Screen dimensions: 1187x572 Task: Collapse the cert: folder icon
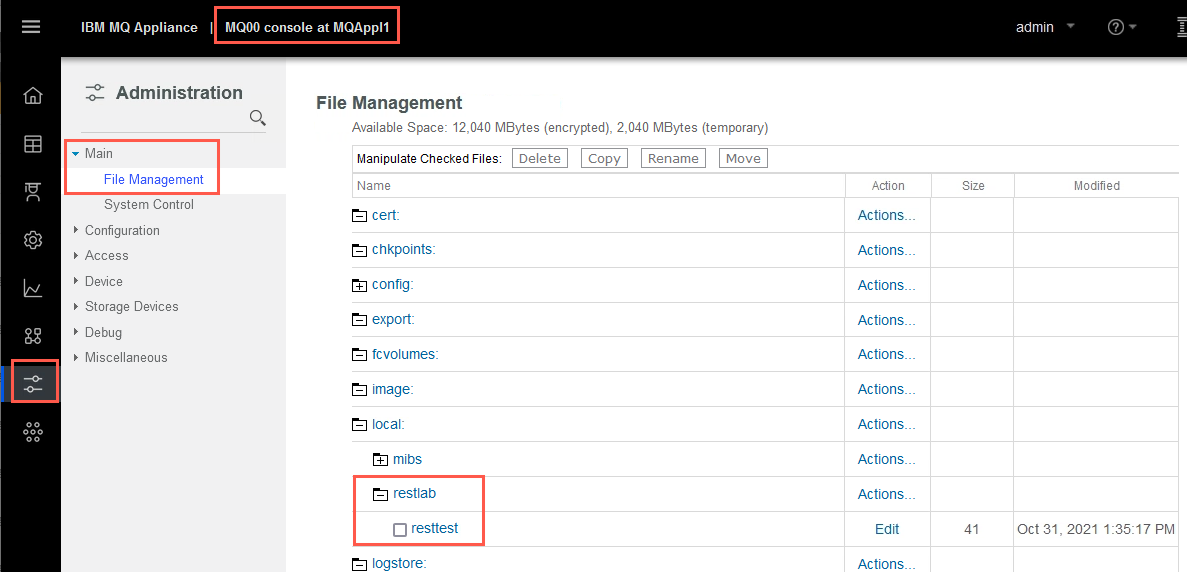[360, 216]
